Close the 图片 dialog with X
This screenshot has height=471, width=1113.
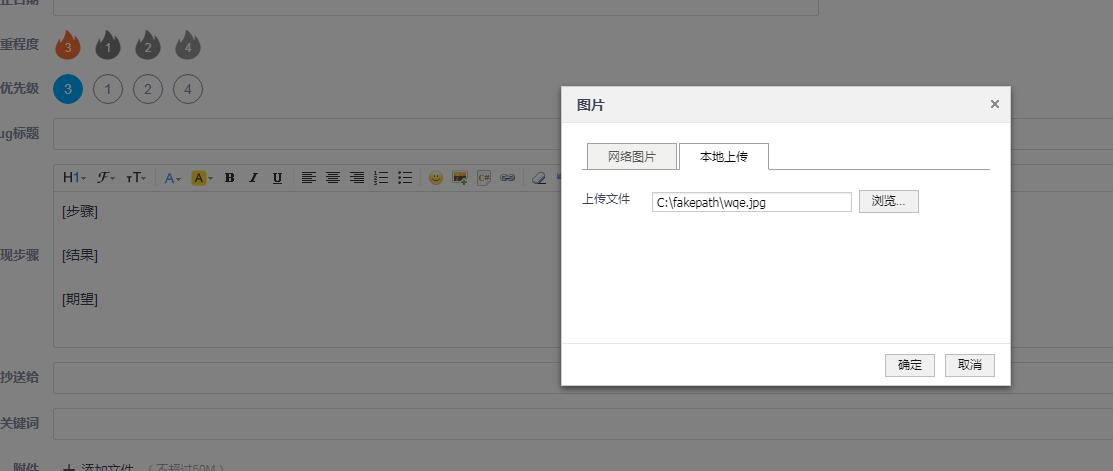click(994, 104)
